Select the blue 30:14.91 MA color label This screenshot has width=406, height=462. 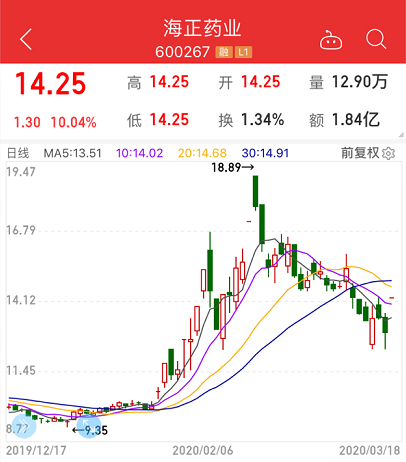[265, 153]
